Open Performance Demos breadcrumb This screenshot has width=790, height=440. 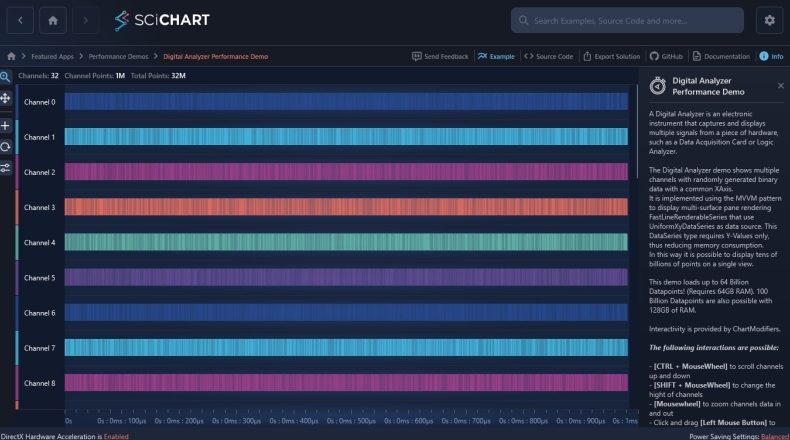(x=118, y=57)
